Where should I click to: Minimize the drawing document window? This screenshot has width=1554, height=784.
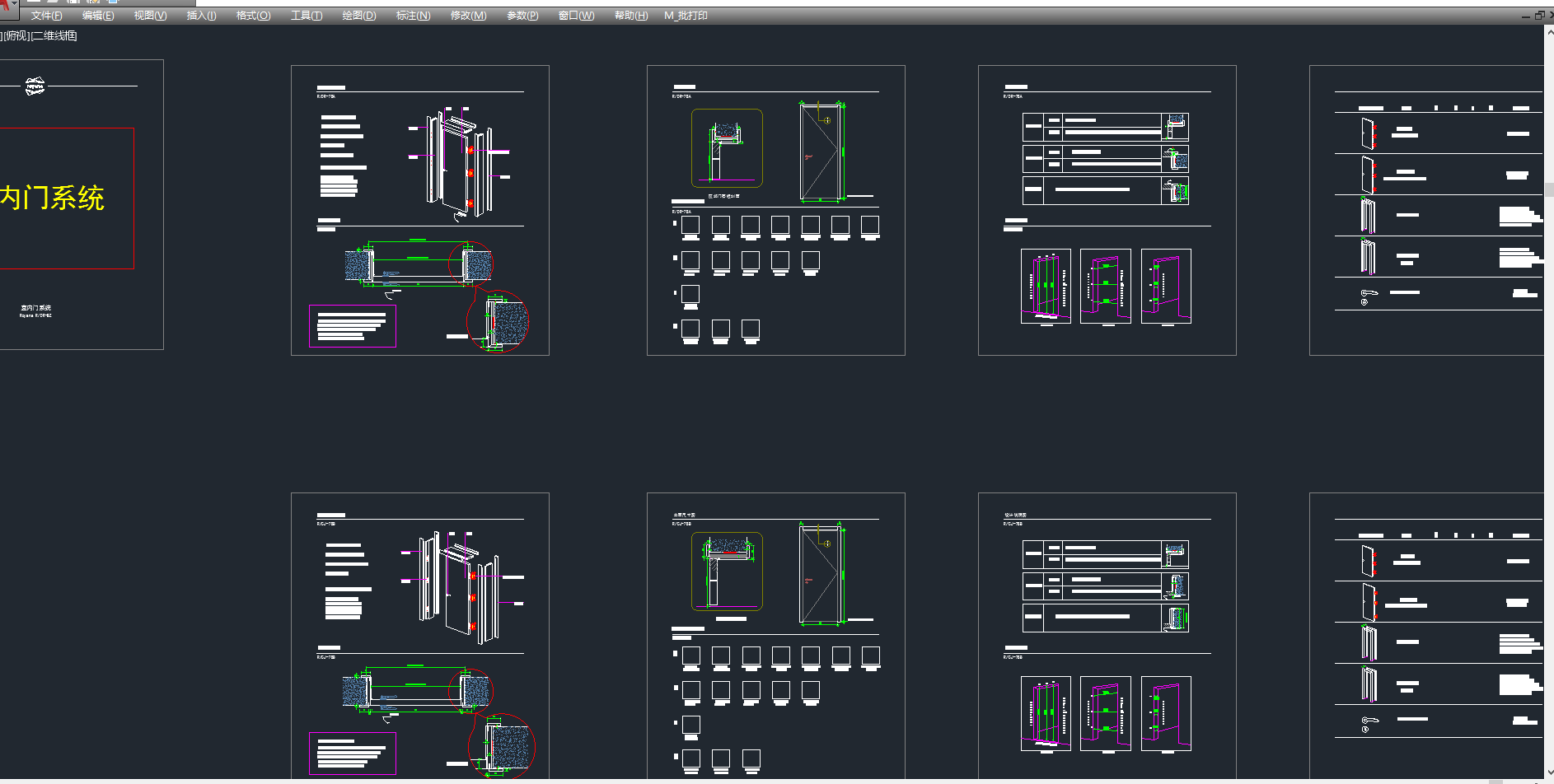click(1526, 16)
